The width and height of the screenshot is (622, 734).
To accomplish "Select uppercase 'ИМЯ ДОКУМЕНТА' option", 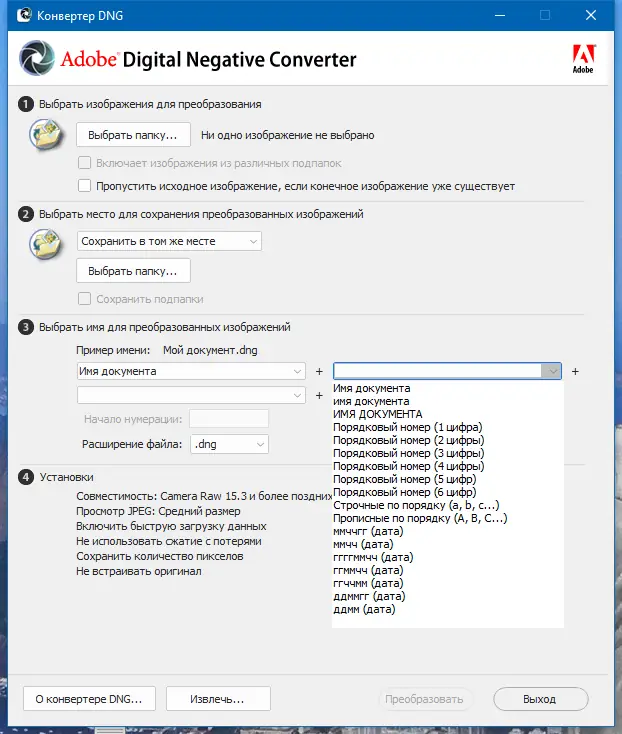I will click(x=378, y=414).
